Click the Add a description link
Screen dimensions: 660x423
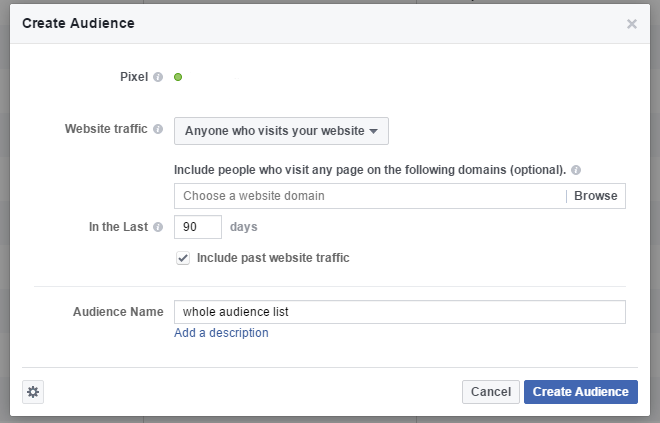click(221, 333)
